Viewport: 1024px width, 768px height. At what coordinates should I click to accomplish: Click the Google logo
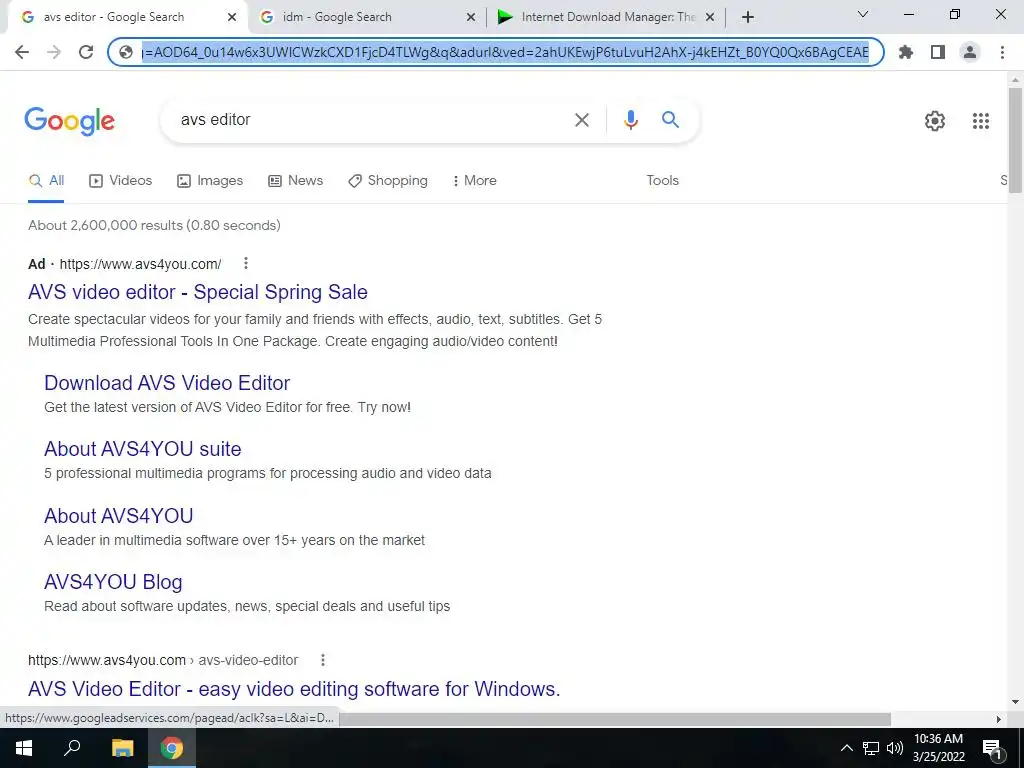pos(70,121)
